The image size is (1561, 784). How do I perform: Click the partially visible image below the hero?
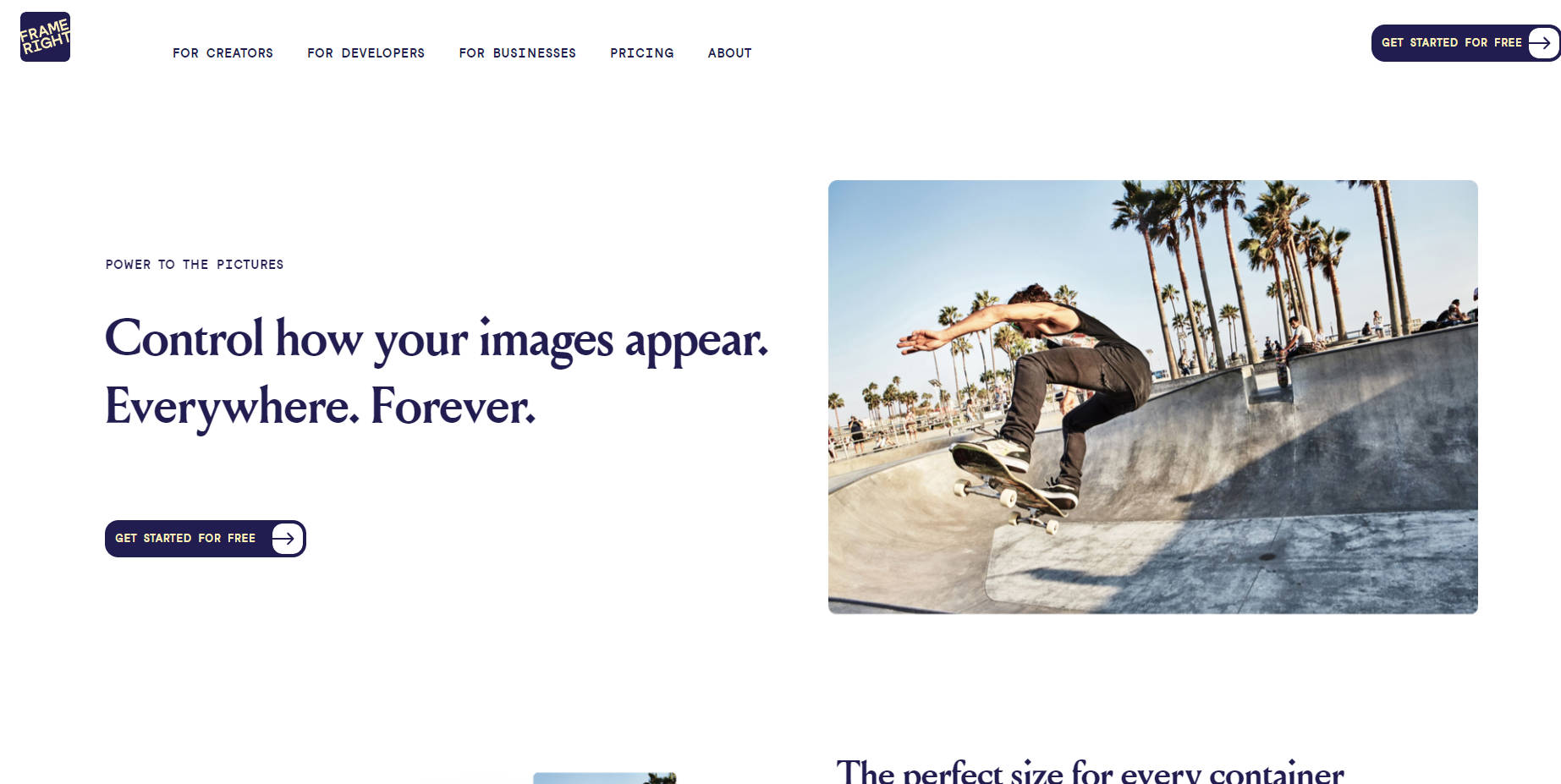click(x=604, y=778)
